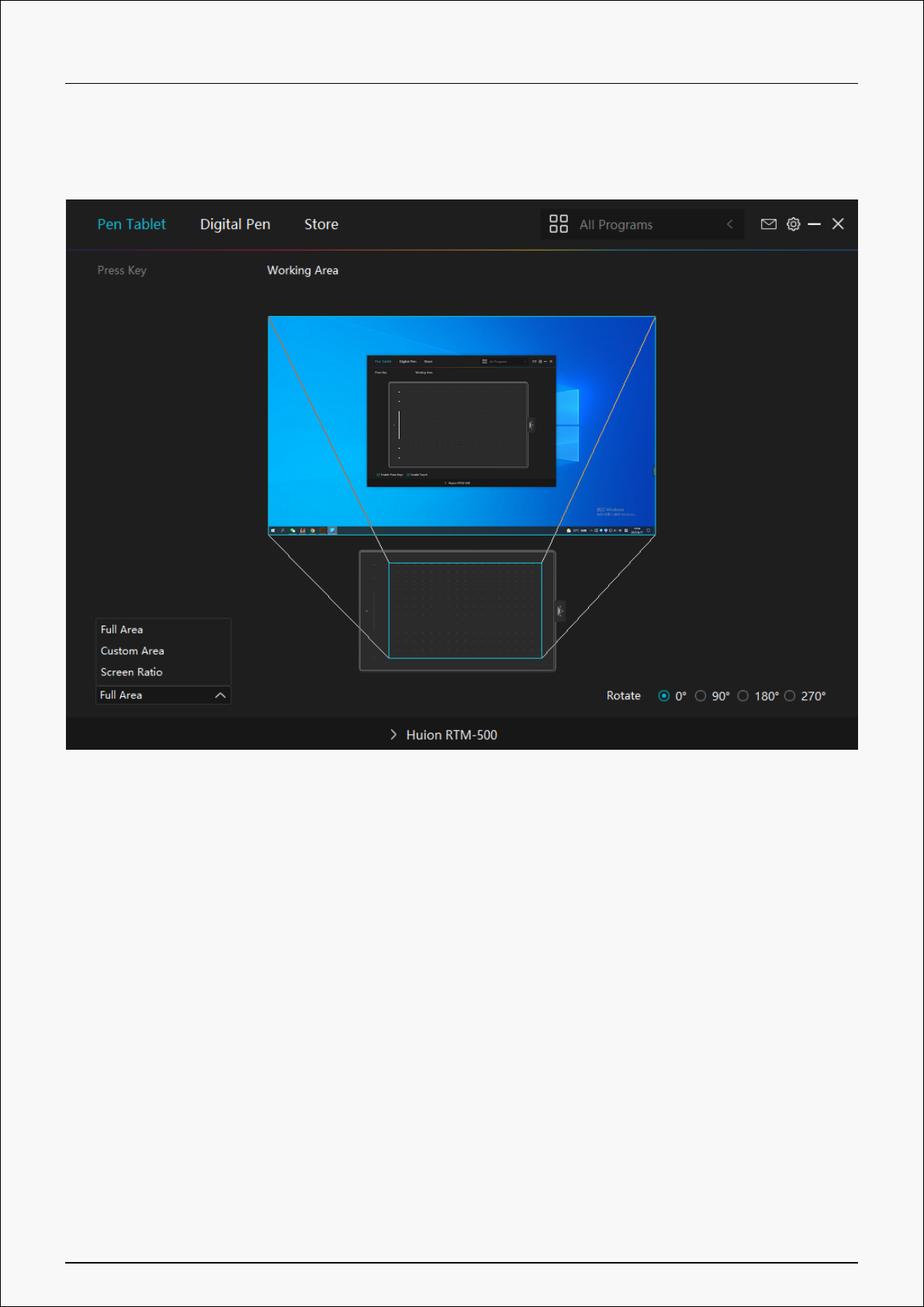This screenshot has height=1307, width=924.
Task: Minimize the Huion driver window
Action: [x=814, y=224]
